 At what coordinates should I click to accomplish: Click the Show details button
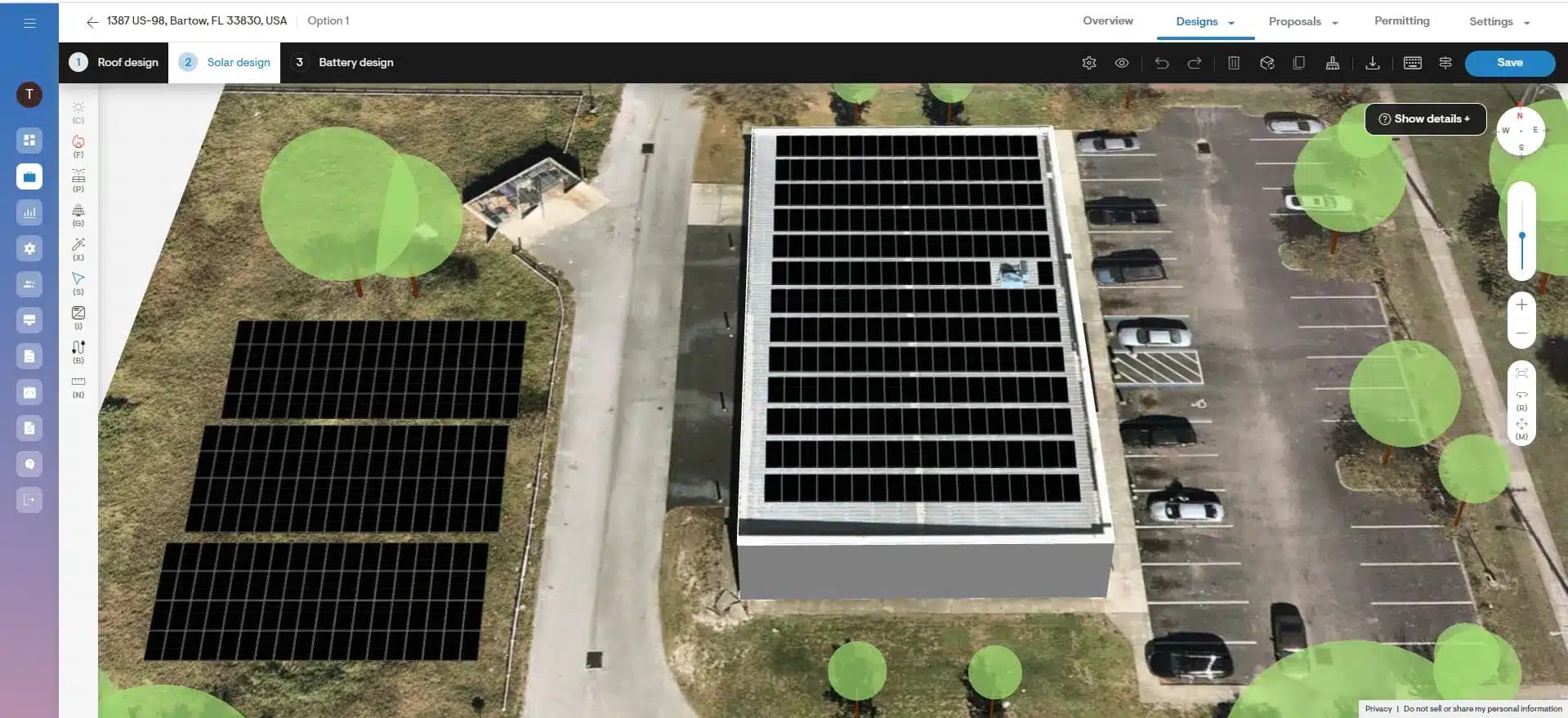coord(1425,119)
